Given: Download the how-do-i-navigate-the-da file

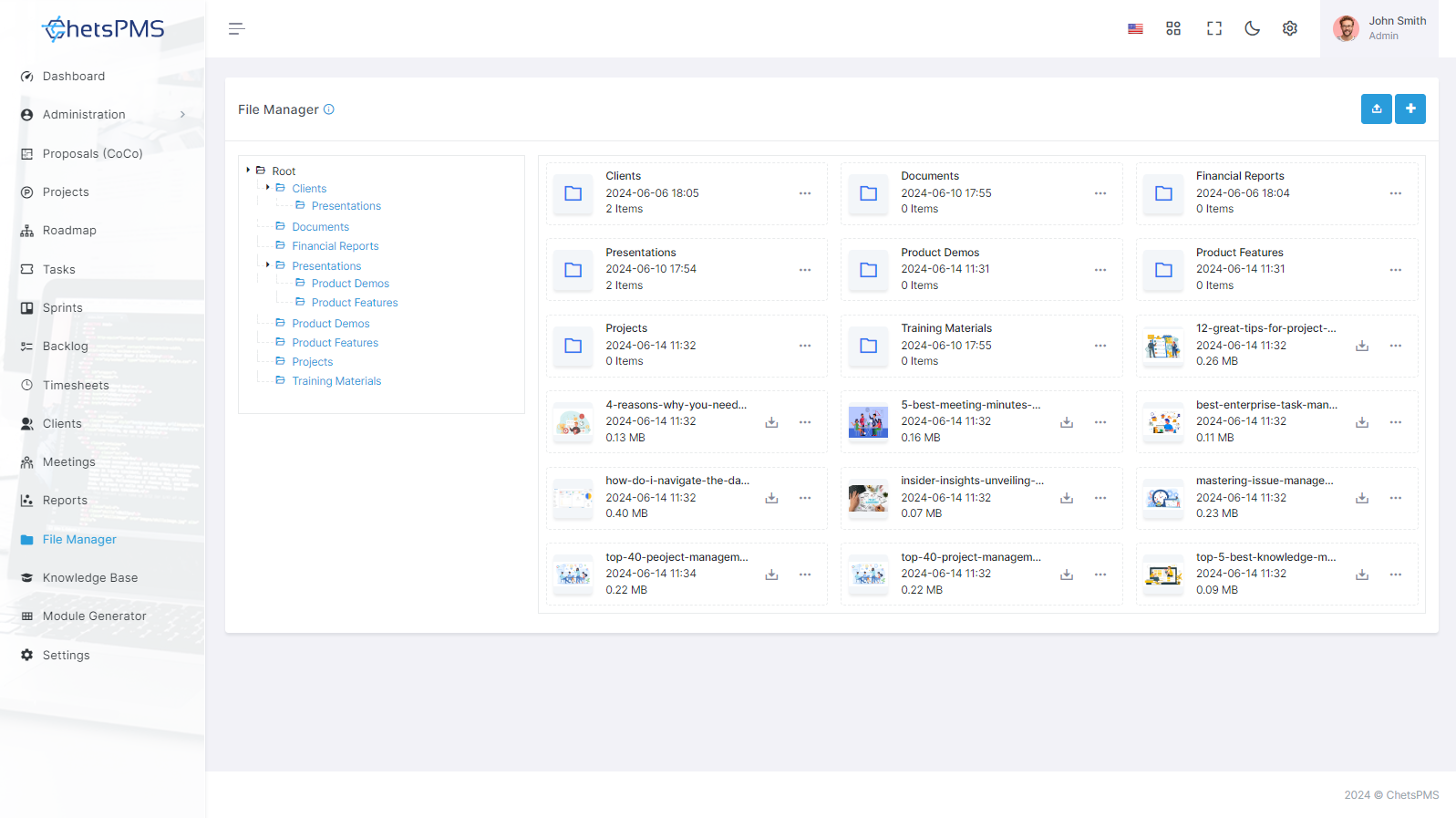Looking at the screenshot, I should tap(771, 498).
